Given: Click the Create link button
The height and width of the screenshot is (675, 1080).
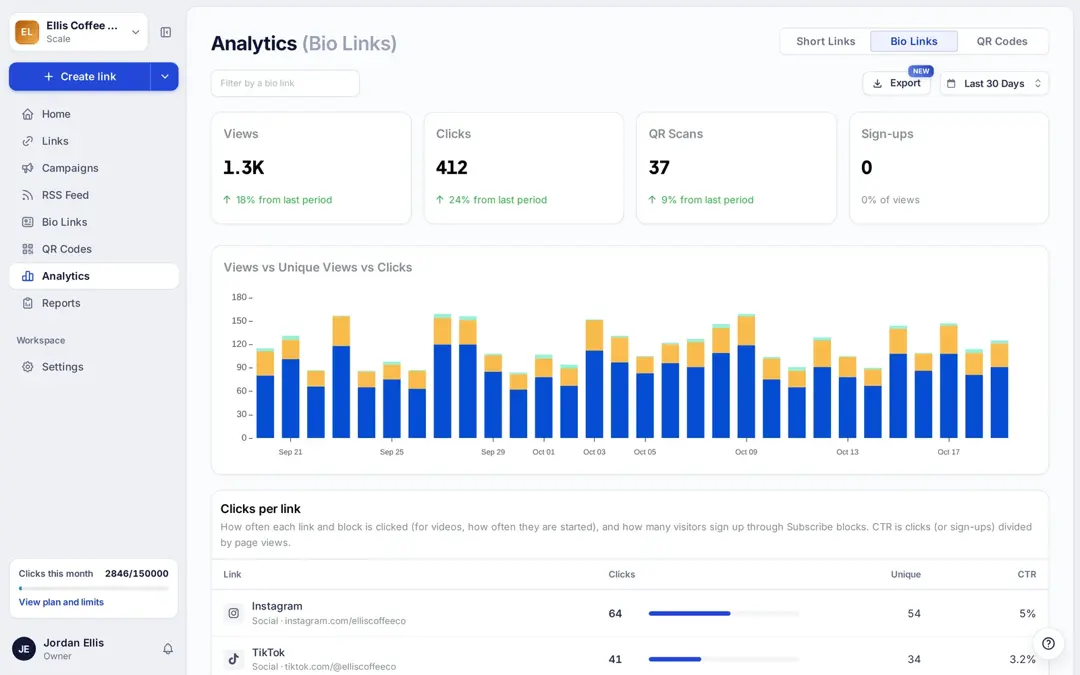Looking at the screenshot, I should pyautogui.click(x=80, y=76).
